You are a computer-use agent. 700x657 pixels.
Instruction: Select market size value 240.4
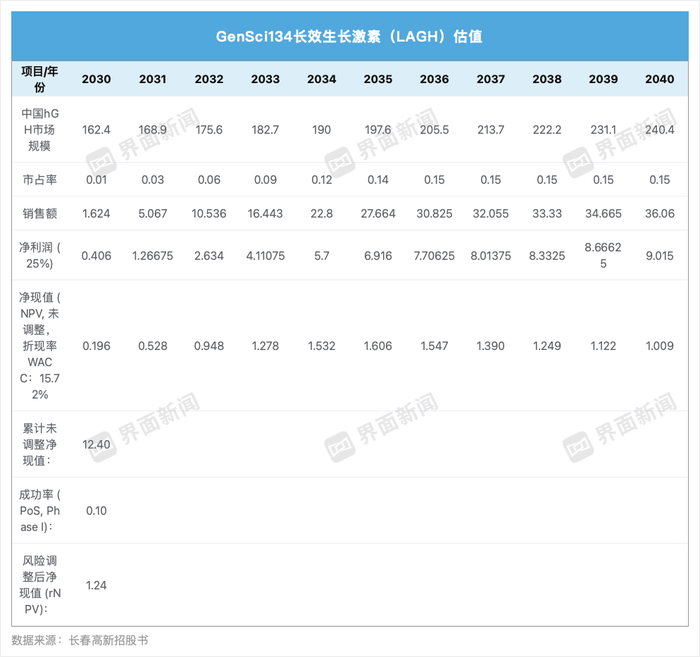pyautogui.click(x=659, y=129)
